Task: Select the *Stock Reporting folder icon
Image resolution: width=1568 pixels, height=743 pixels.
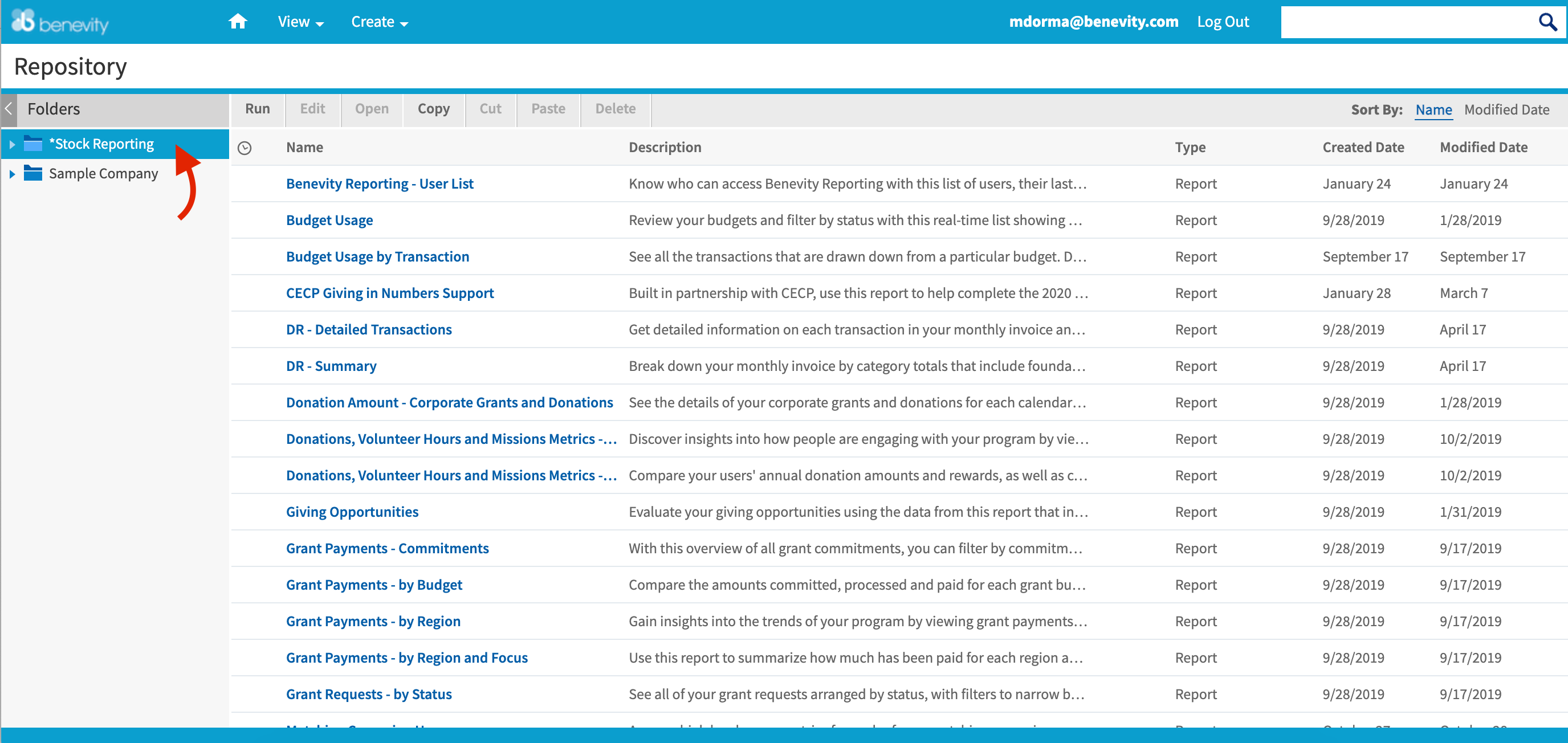Action: tap(32, 144)
